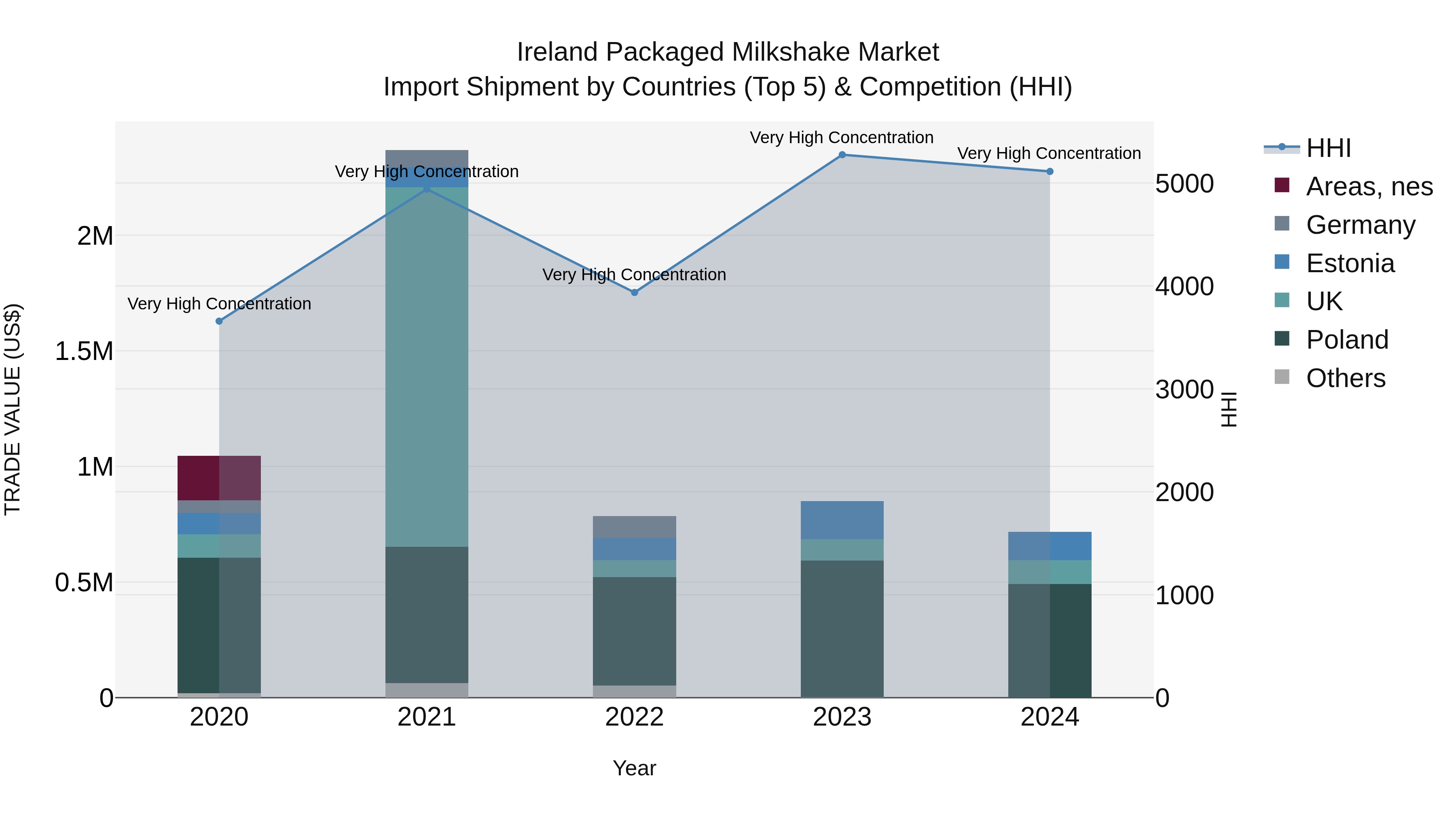Click the 2023 Estonia bar segment
This screenshot has height=819, width=1456.
(842, 520)
